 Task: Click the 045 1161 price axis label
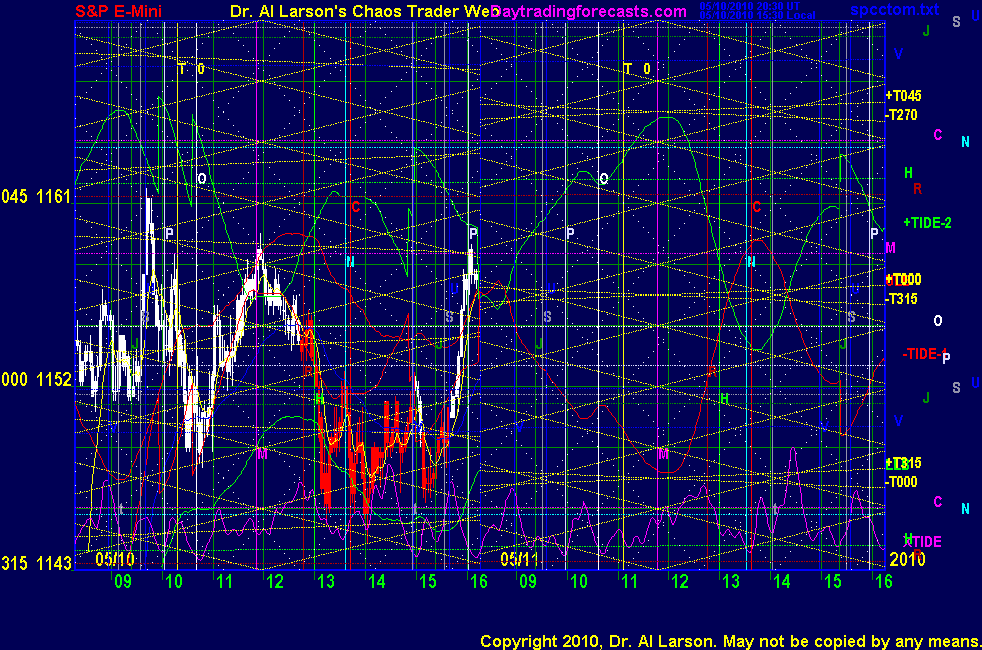(x=36, y=197)
